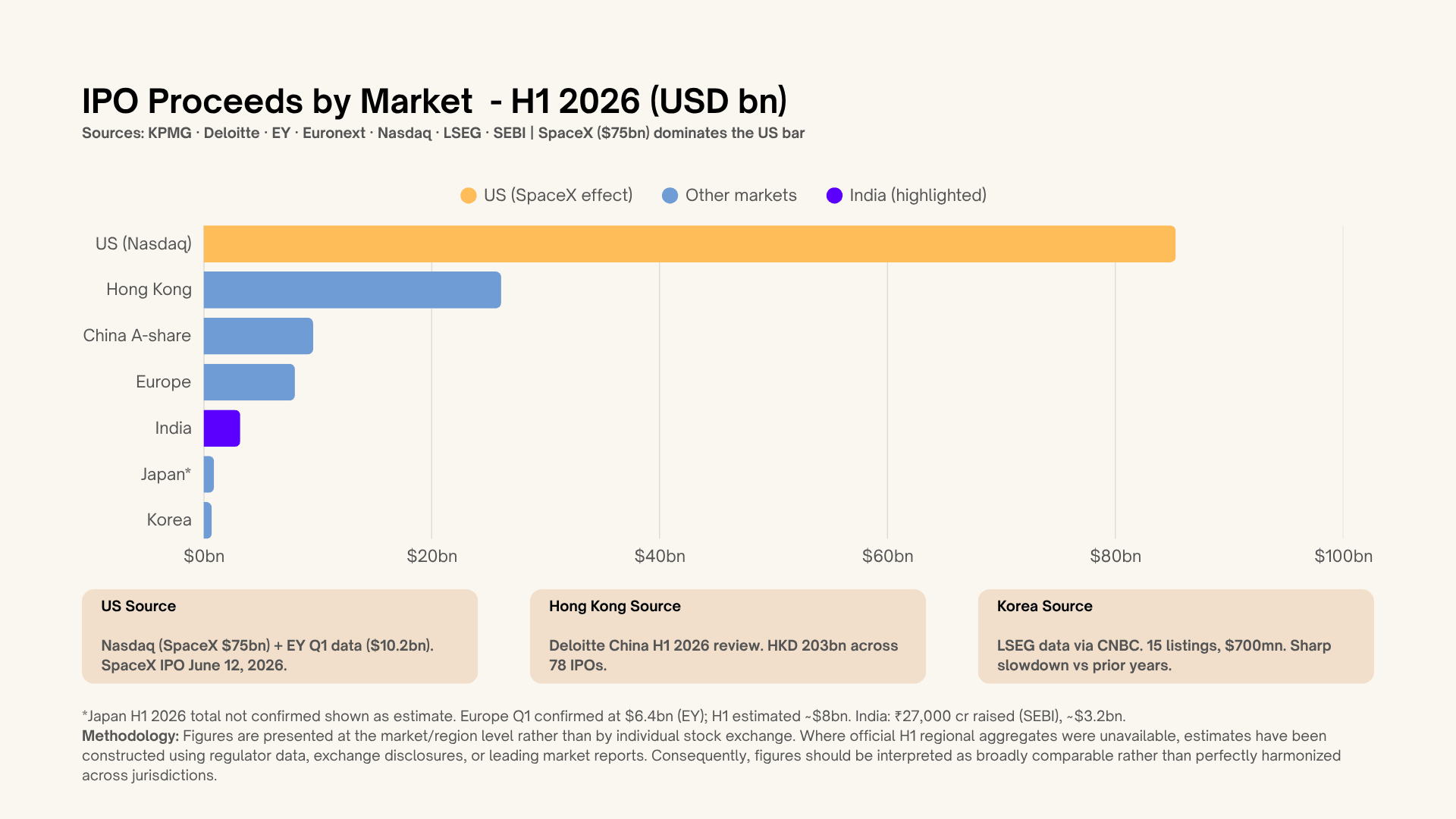Select the Hong Kong bar
The height and width of the screenshot is (819, 1456).
[353, 290]
